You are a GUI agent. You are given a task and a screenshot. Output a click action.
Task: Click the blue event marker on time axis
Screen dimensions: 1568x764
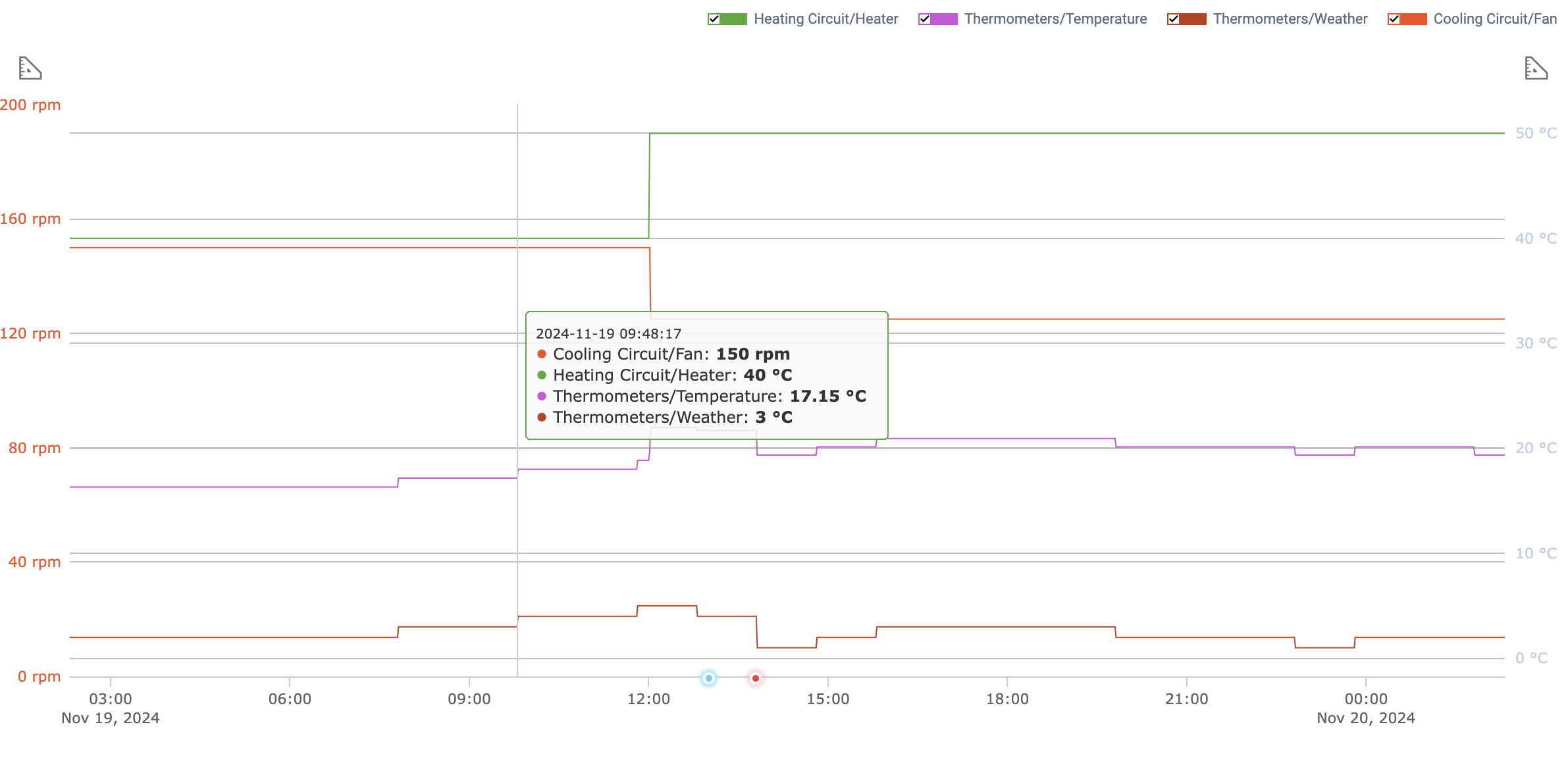pyautogui.click(x=709, y=678)
